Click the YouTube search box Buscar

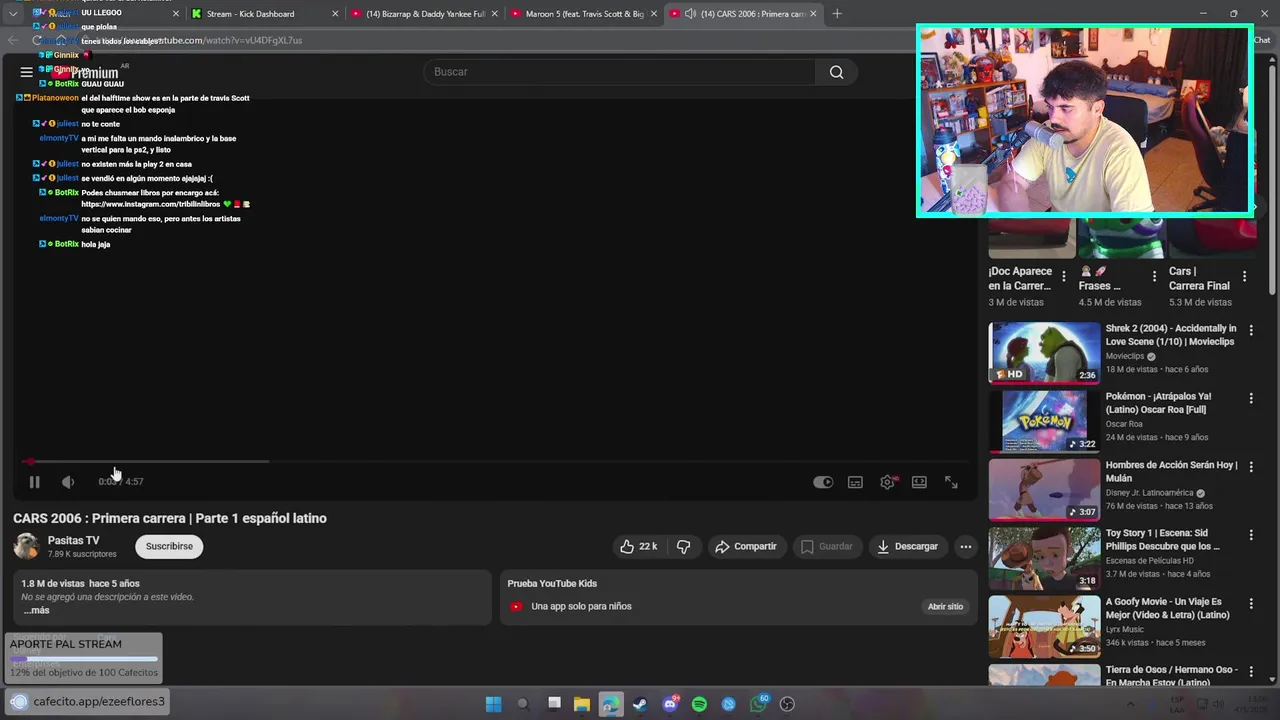pos(617,72)
